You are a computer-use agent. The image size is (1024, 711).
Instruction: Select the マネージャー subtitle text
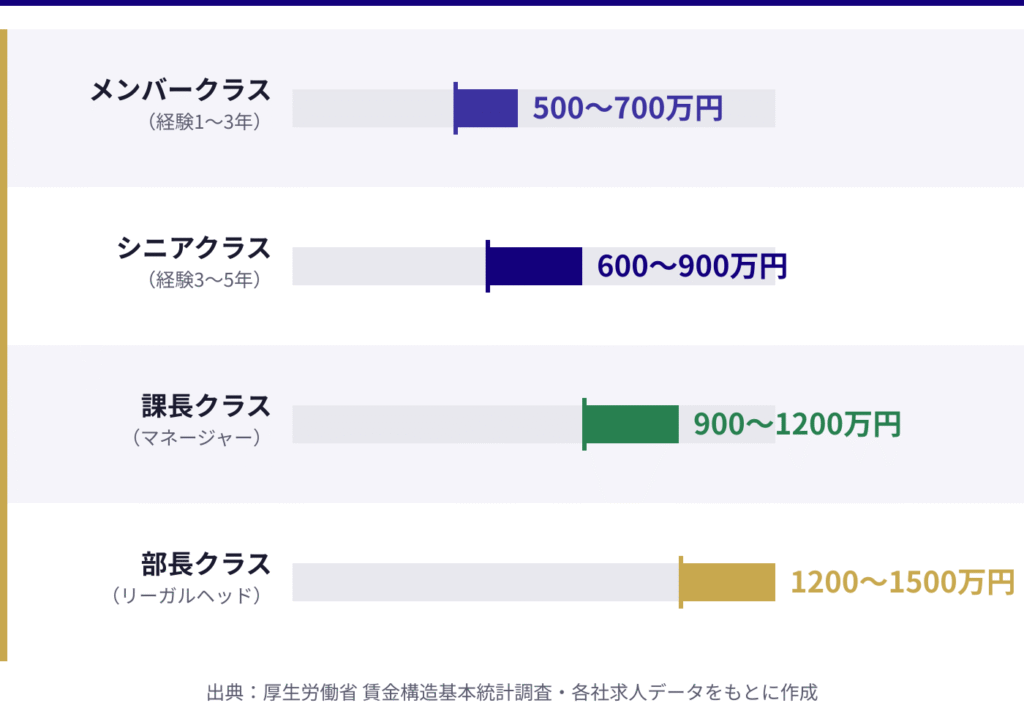tap(198, 438)
